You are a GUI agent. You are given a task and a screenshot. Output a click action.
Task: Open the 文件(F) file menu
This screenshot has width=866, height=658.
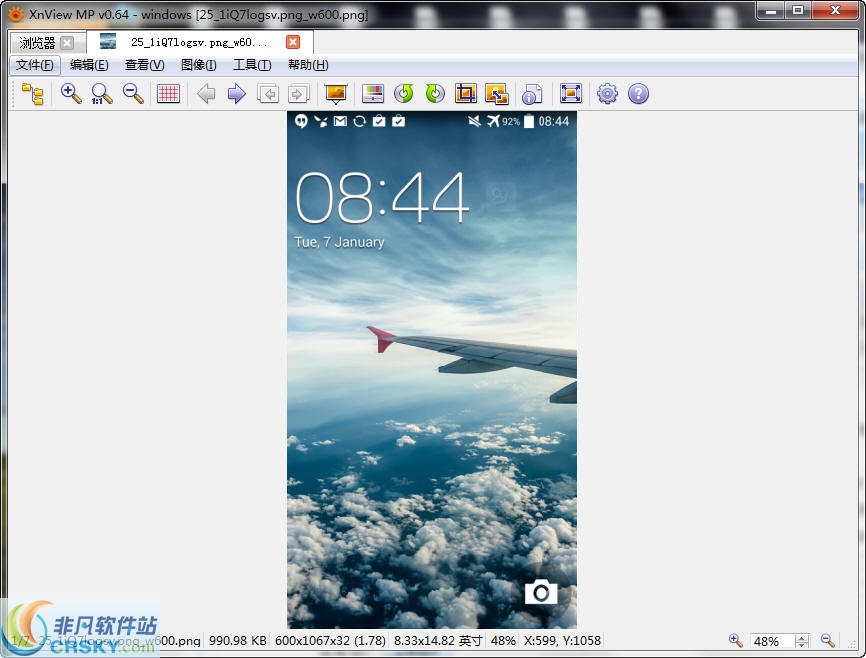point(35,65)
